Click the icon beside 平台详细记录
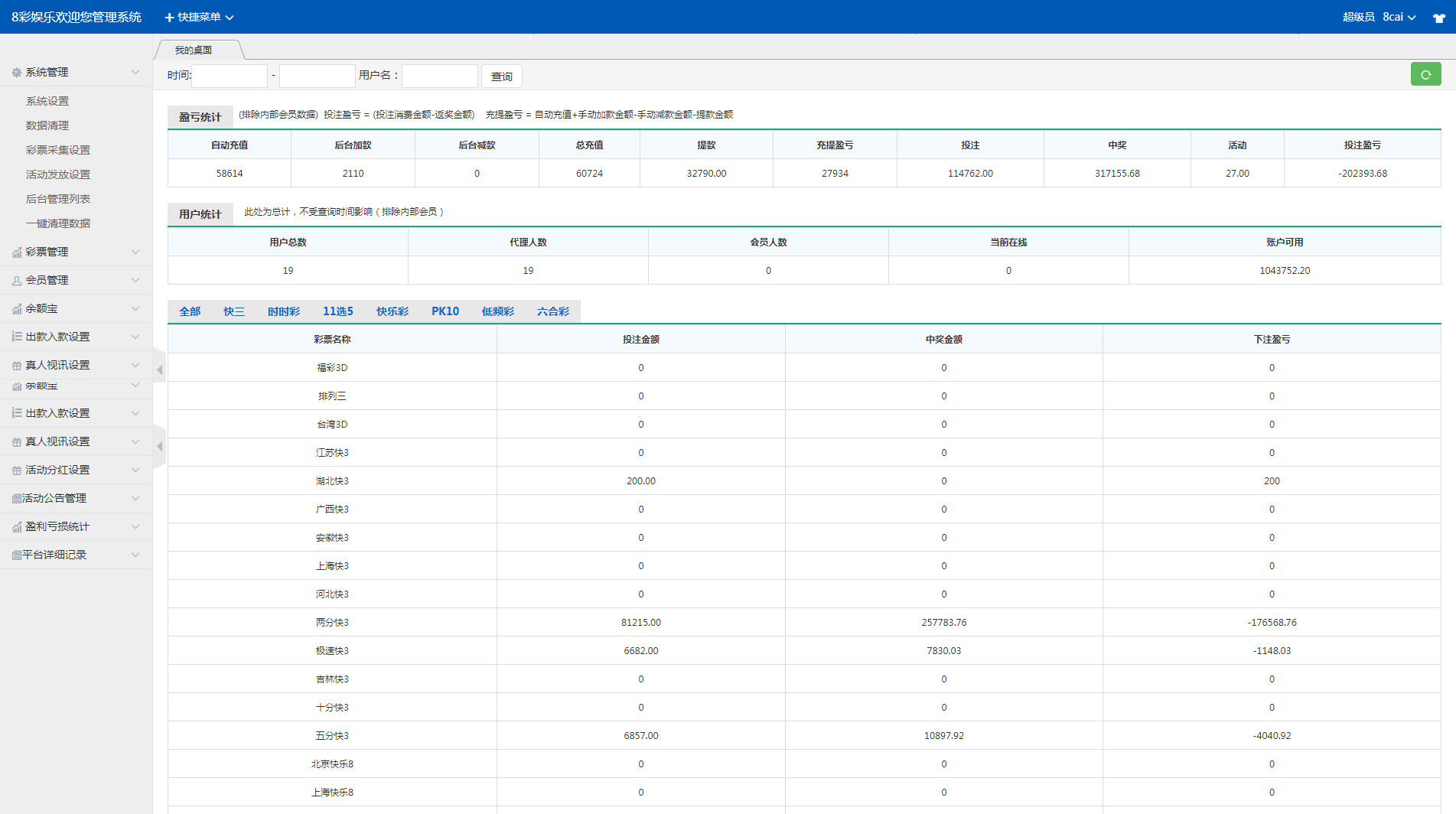The width and height of the screenshot is (1456, 814). pos(16,555)
